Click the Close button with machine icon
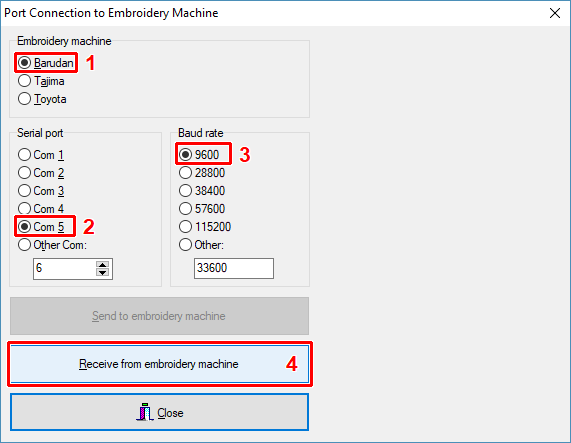The image size is (571, 443). 160,412
